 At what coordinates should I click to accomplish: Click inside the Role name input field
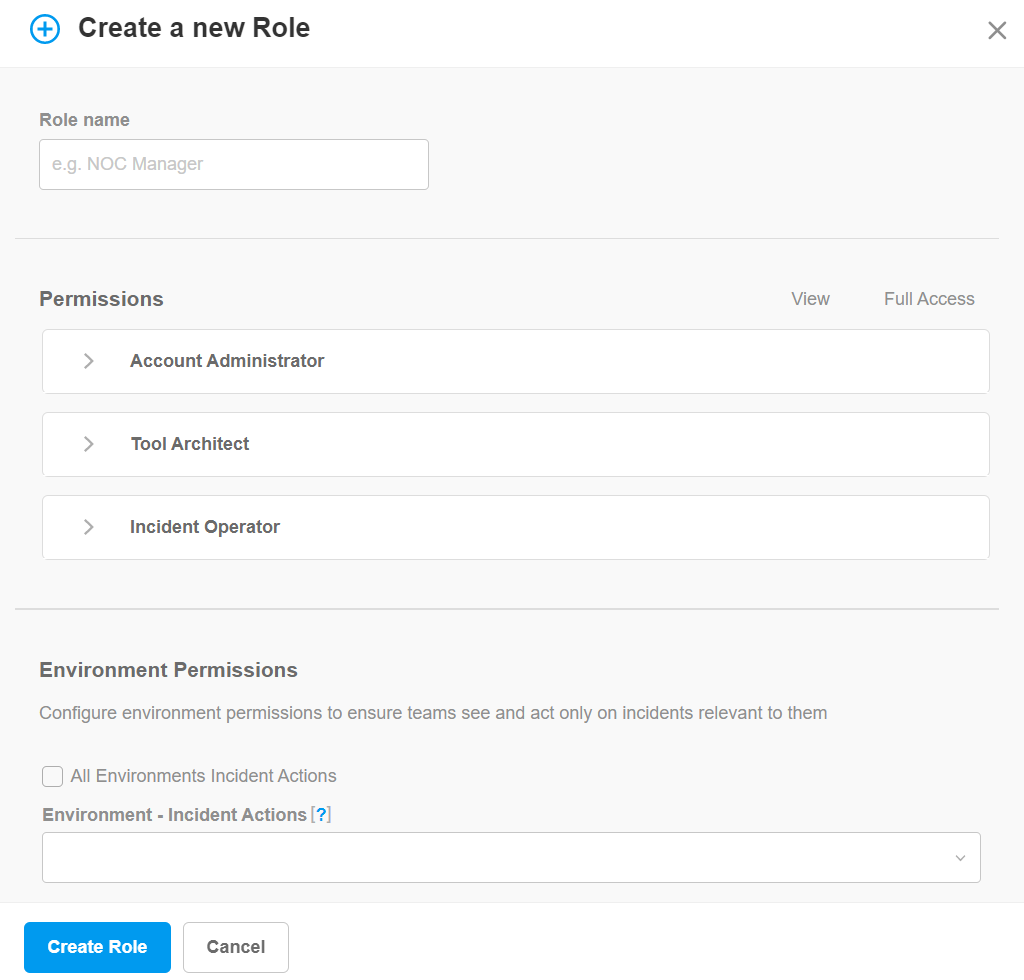pos(233,164)
